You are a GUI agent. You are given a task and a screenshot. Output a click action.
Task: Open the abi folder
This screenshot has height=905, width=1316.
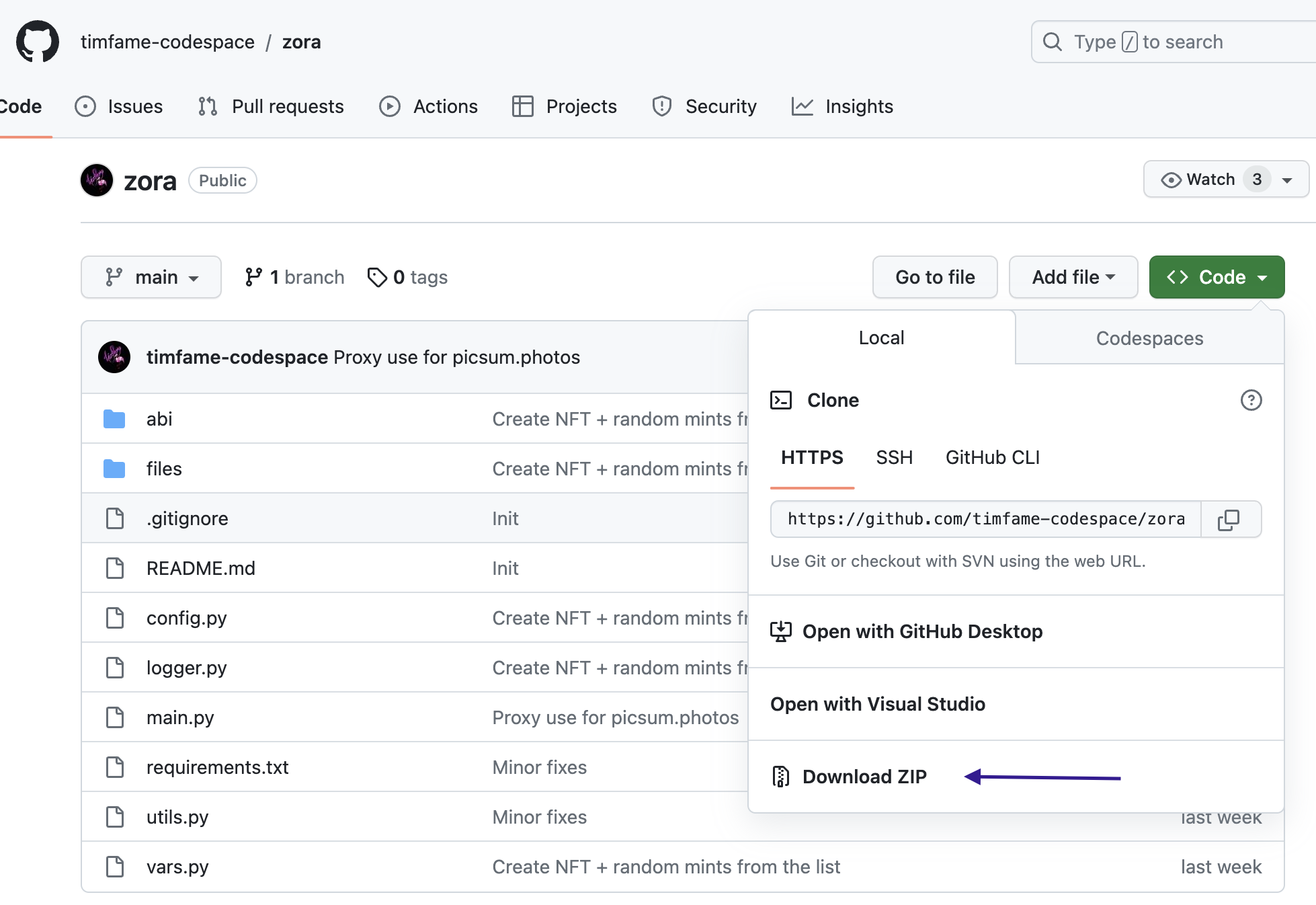point(159,419)
